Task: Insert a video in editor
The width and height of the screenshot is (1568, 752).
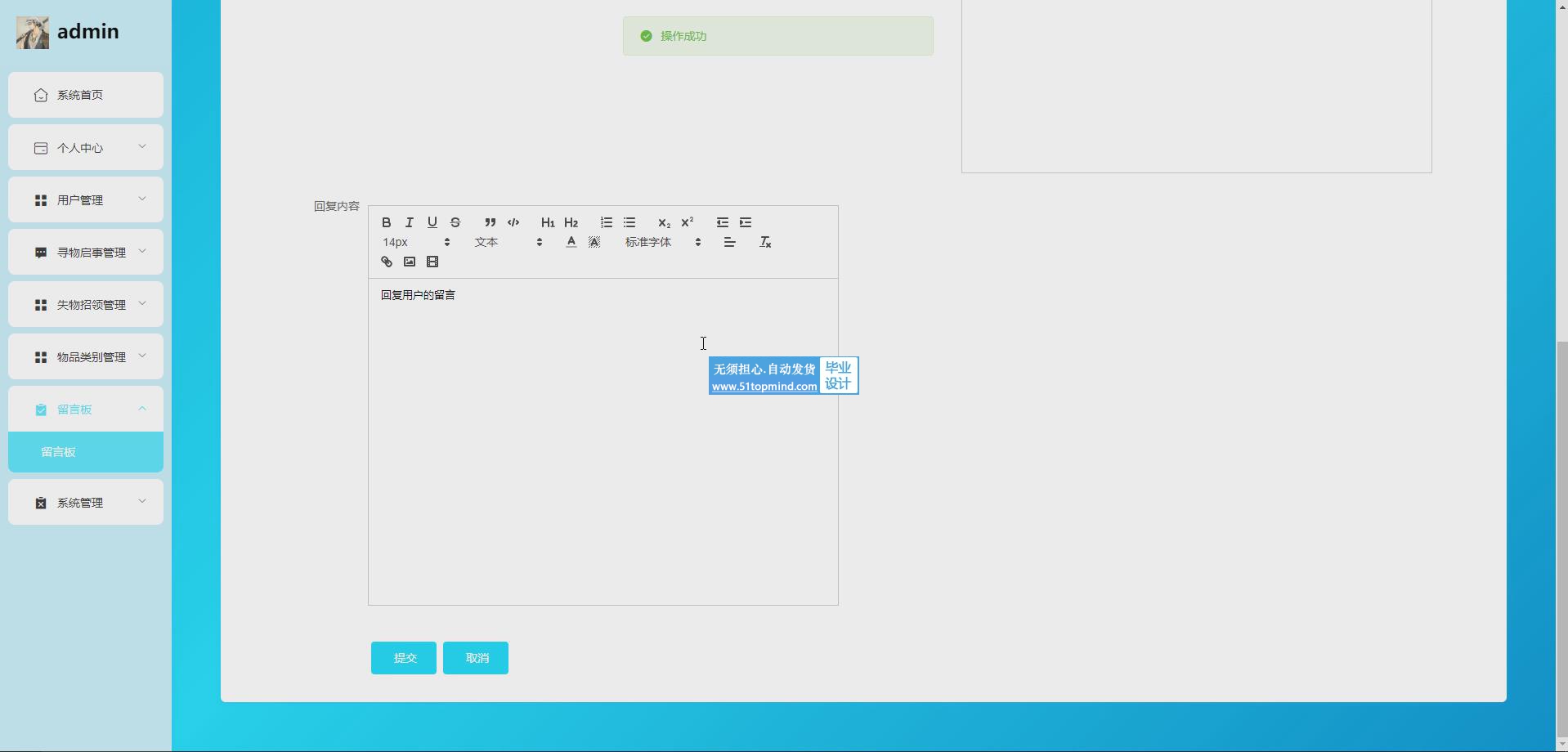Action: [x=432, y=262]
